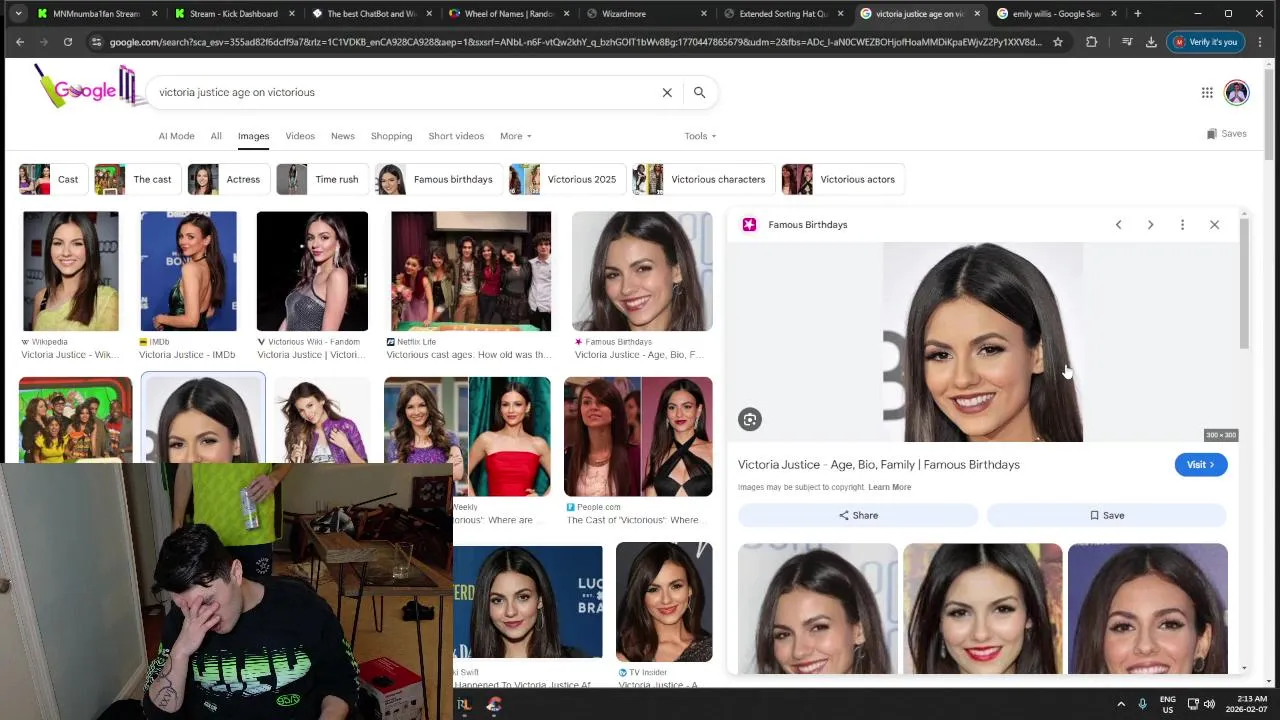This screenshot has height=720, width=1280.
Task: Open the Victoria Justice Famous Birthdays title link
Action: pyautogui.click(x=879, y=465)
